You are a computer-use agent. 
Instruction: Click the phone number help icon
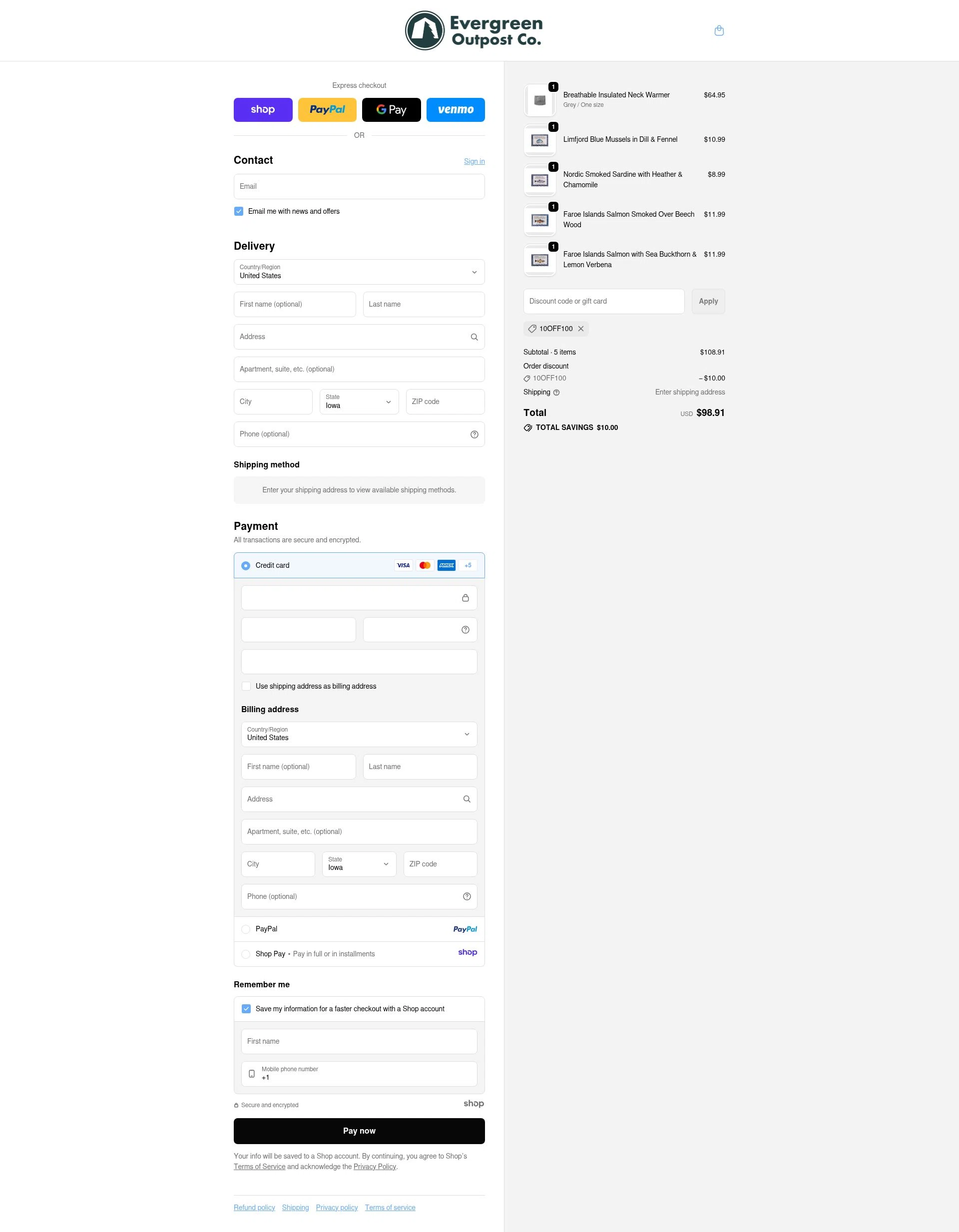pos(474,434)
